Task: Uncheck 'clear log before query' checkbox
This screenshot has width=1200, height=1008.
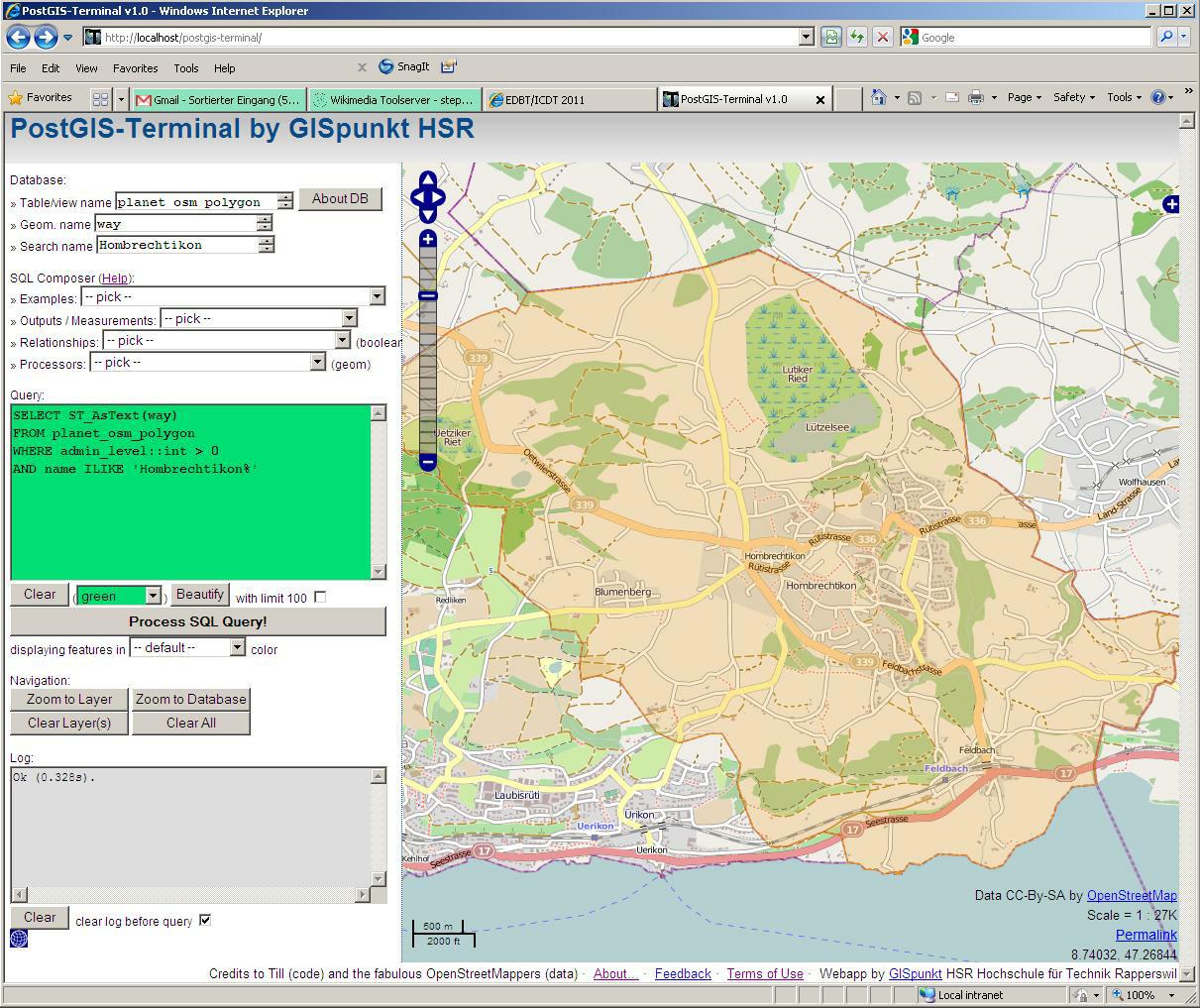Action: click(205, 920)
